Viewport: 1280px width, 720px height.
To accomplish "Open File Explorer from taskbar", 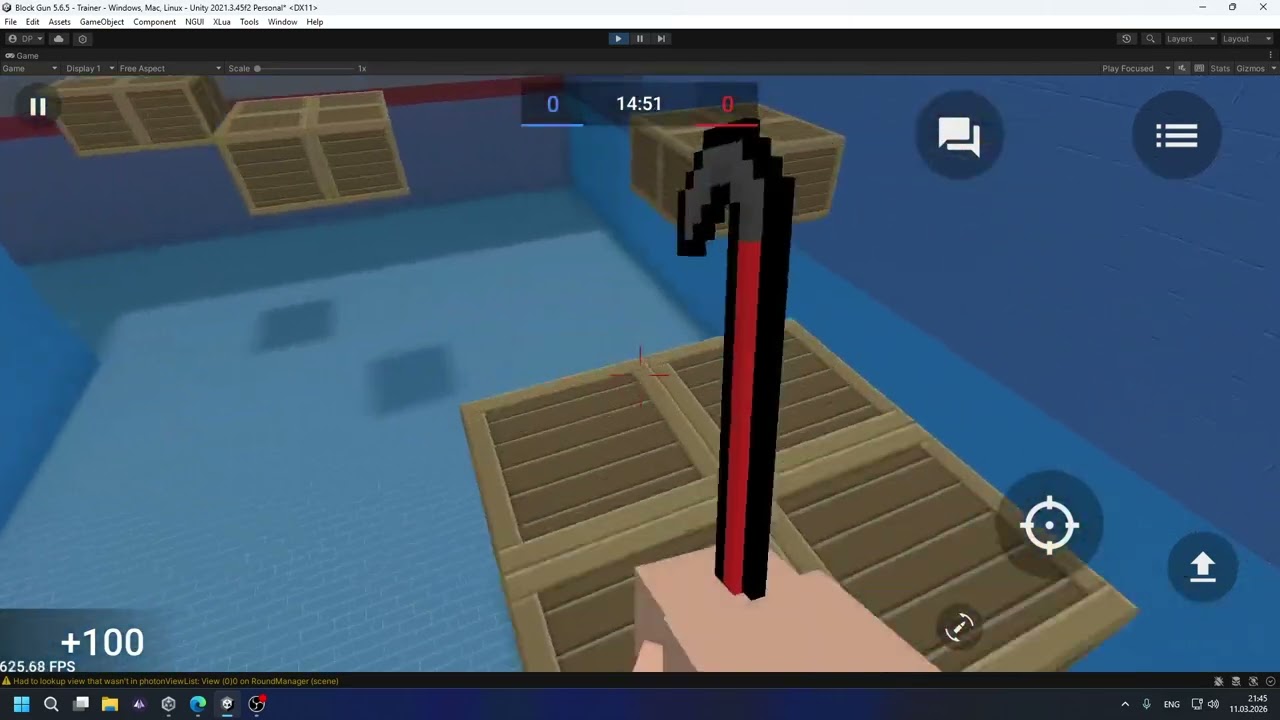I will coord(110,704).
